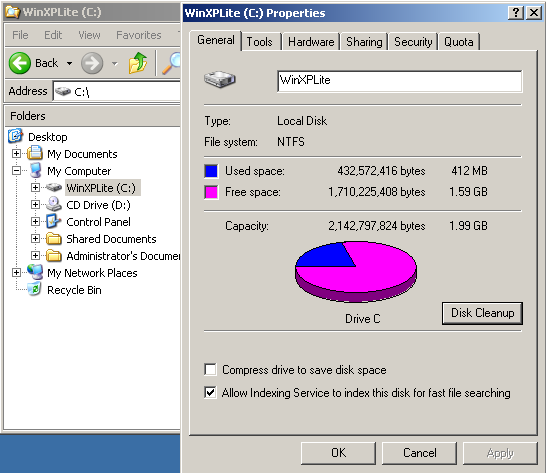The width and height of the screenshot is (546, 473).
Task: Click the Search magnifier icon in toolbar
Action: 171,63
